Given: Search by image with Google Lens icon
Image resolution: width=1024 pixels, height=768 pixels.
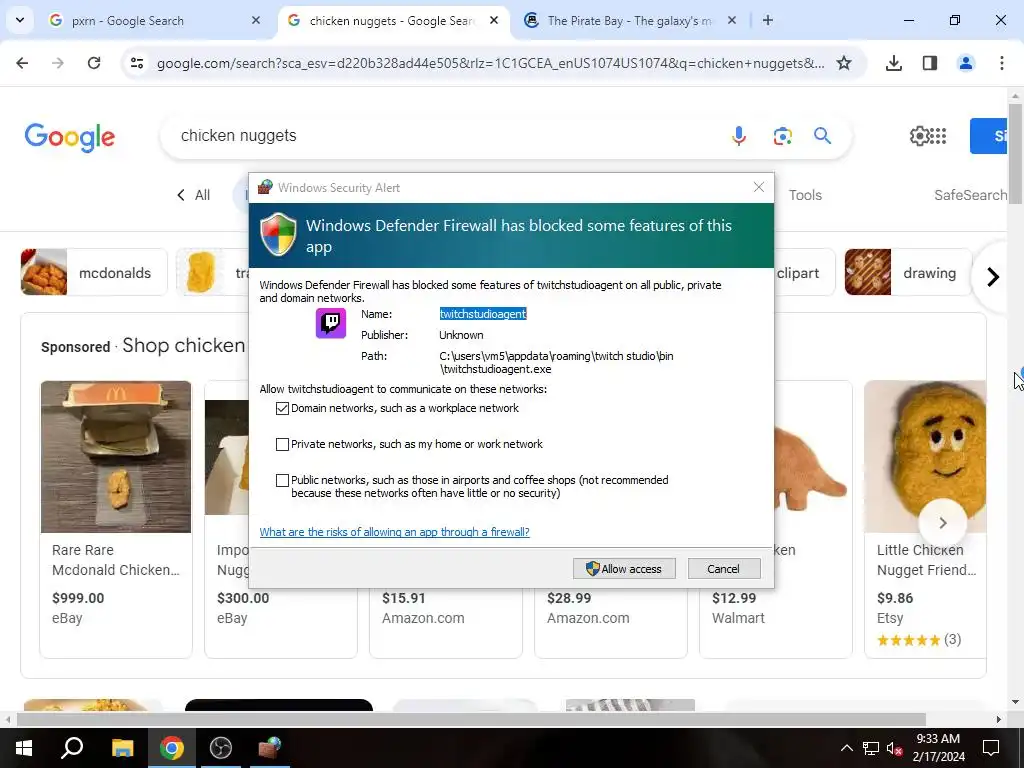Looking at the screenshot, I should [x=782, y=136].
